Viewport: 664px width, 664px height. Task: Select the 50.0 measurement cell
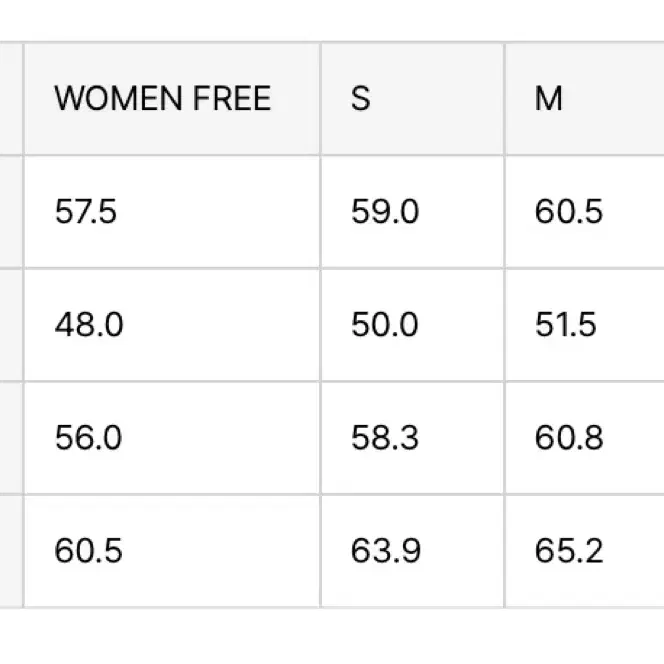click(412, 325)
